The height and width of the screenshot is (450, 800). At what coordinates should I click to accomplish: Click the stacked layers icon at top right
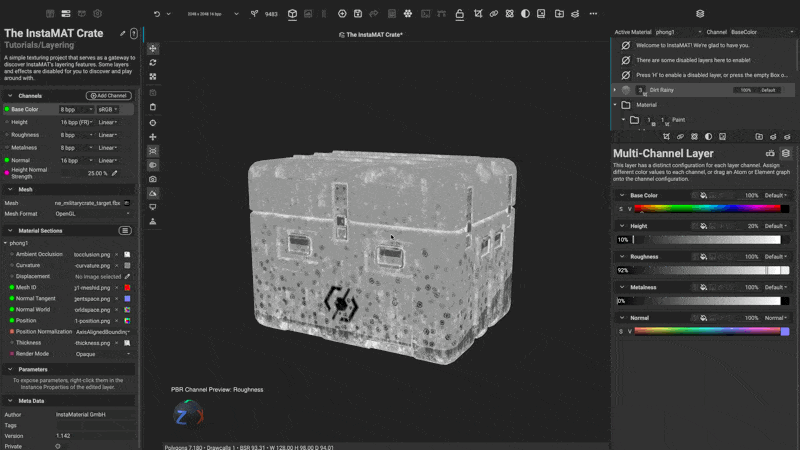click(700, 14)
